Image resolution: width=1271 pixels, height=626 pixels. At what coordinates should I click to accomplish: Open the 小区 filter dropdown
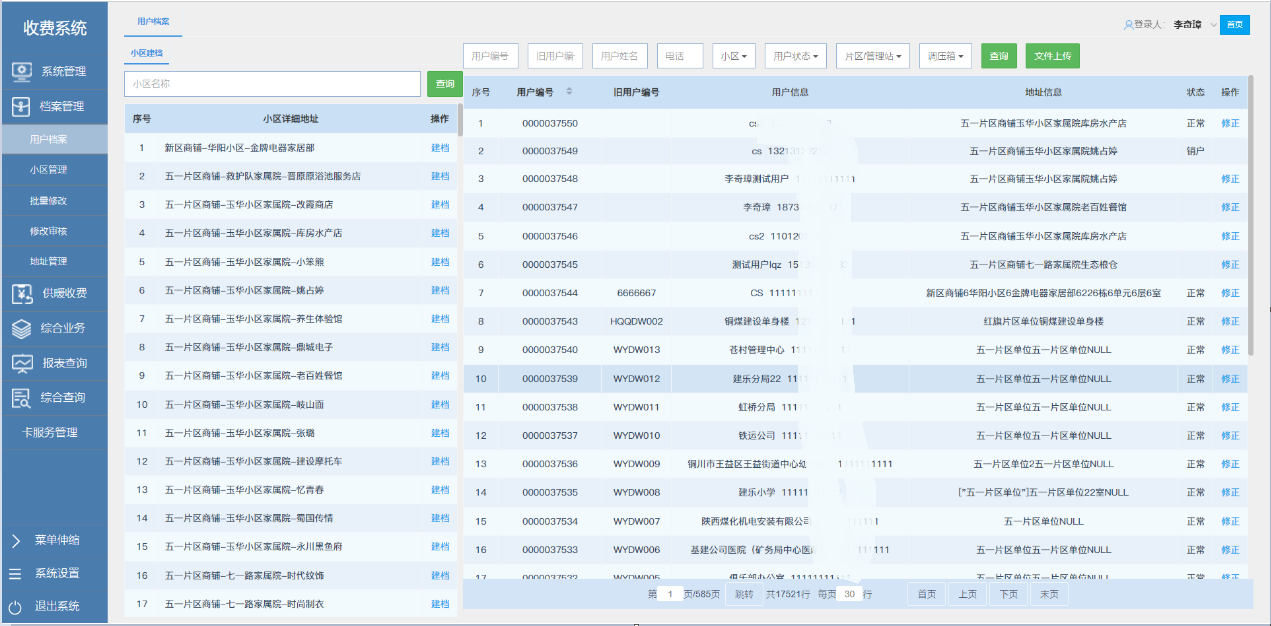(x=734, y=56)
